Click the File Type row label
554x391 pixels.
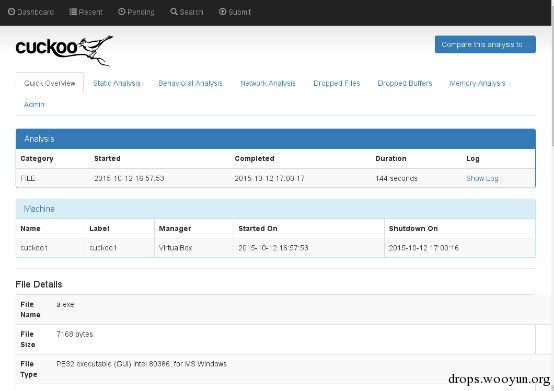tap(29, 369)
